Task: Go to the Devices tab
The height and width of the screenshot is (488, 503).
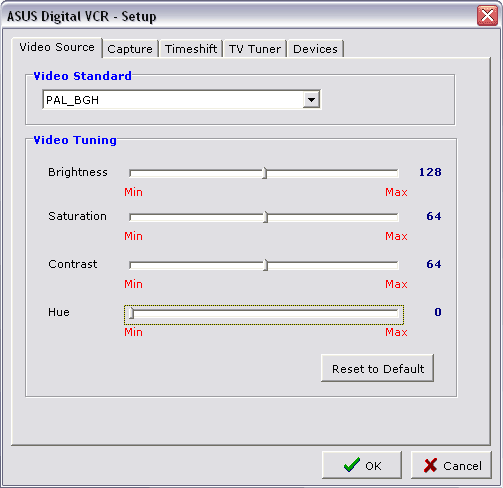Action: (x=315, y=49)
